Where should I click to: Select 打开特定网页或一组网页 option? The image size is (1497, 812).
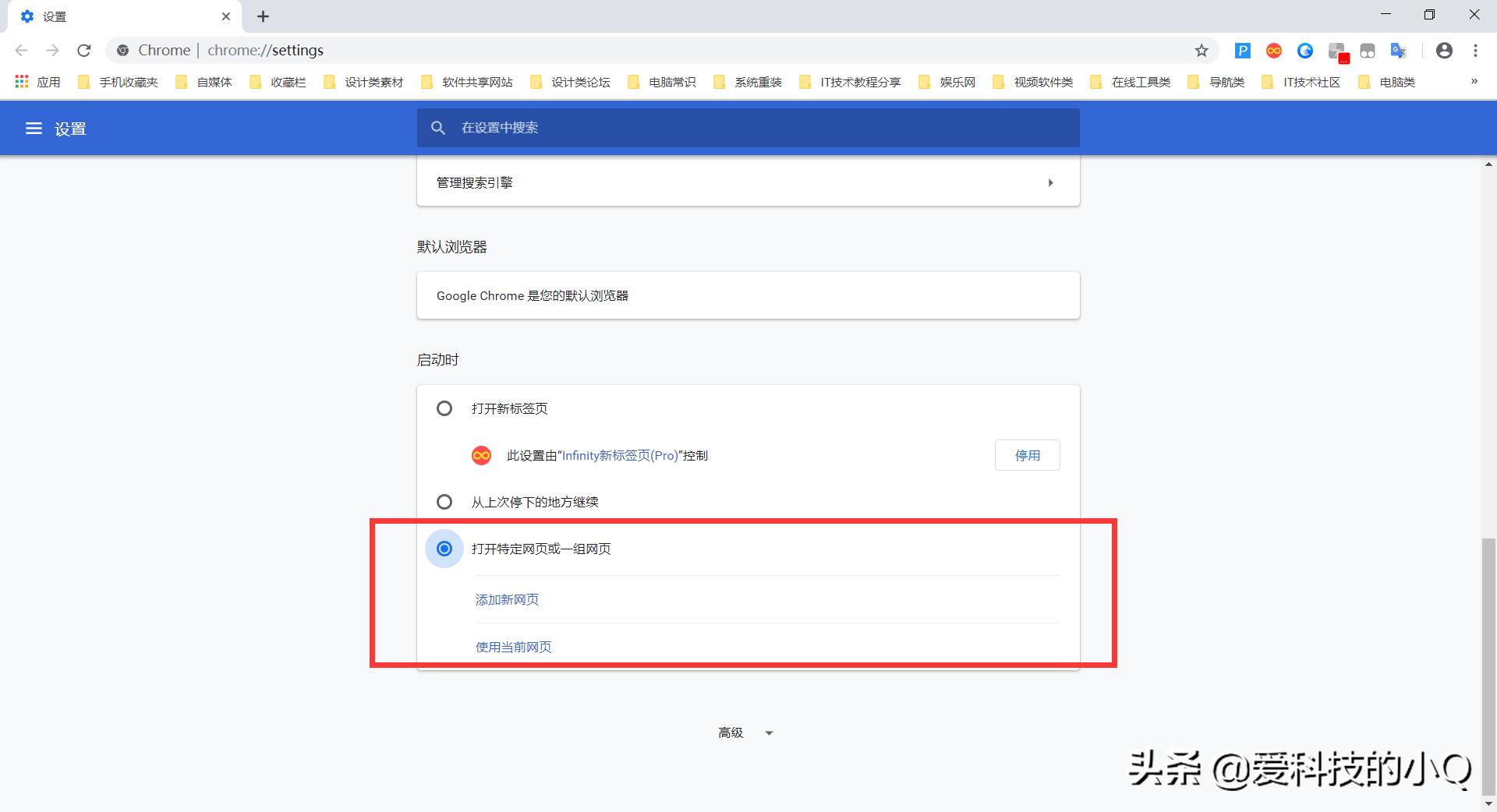pos(444,549)
